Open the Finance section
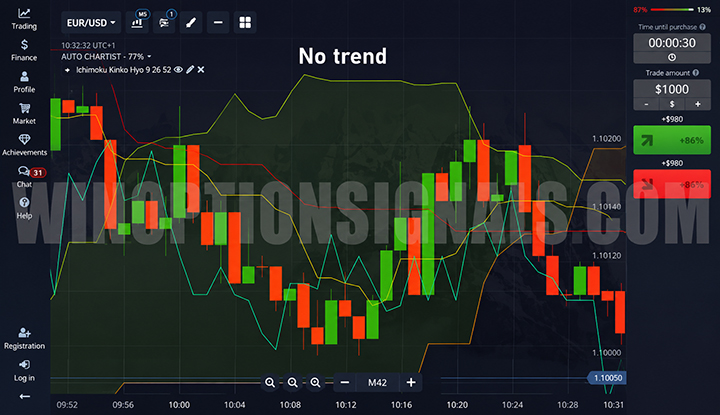720x415 pixels. click(24, 50)
